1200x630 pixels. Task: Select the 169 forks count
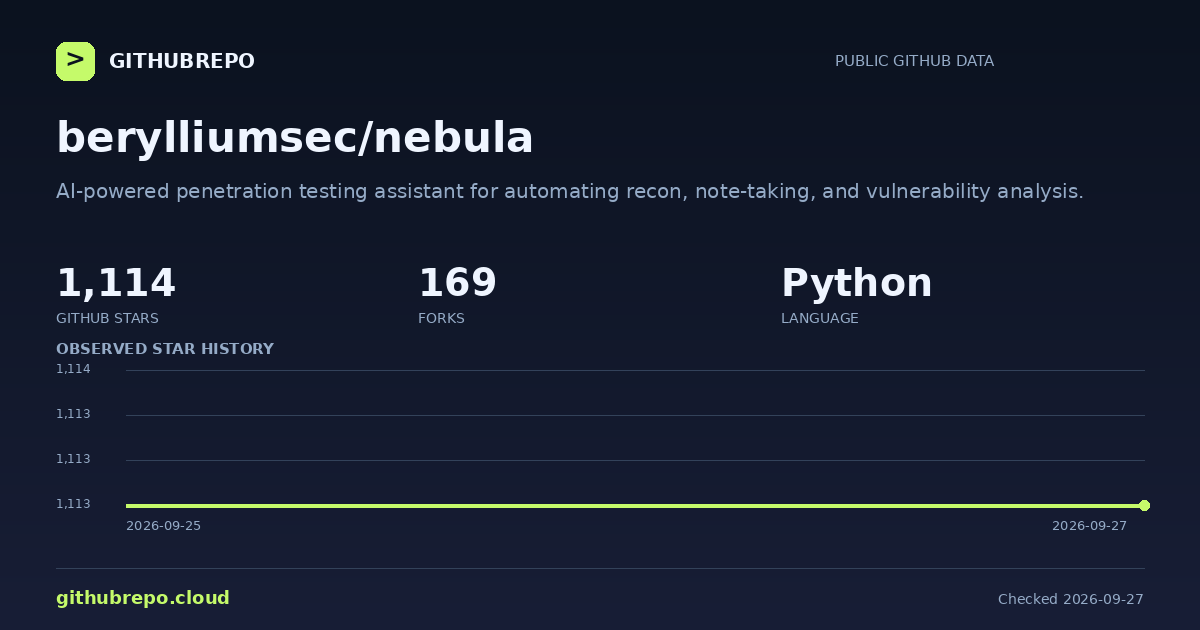(457, 283)
